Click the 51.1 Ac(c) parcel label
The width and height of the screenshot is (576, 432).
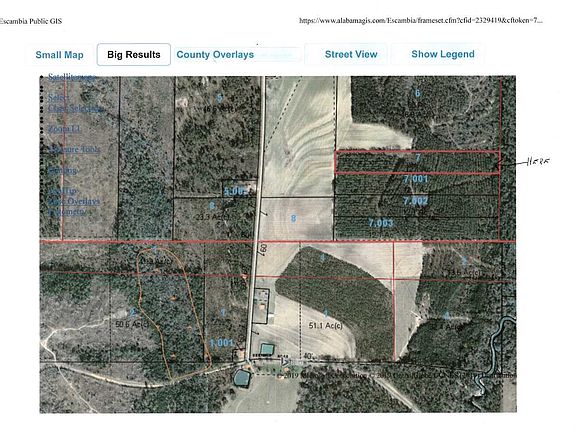(325, 325)
